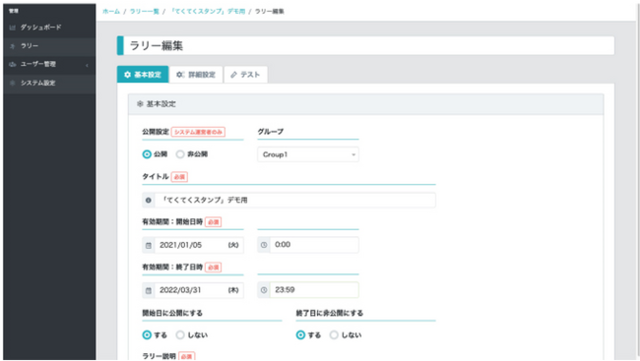Click the システム運営者のみ badge
640x361 pixels.
pyautogui.click(x=198, y=132)
